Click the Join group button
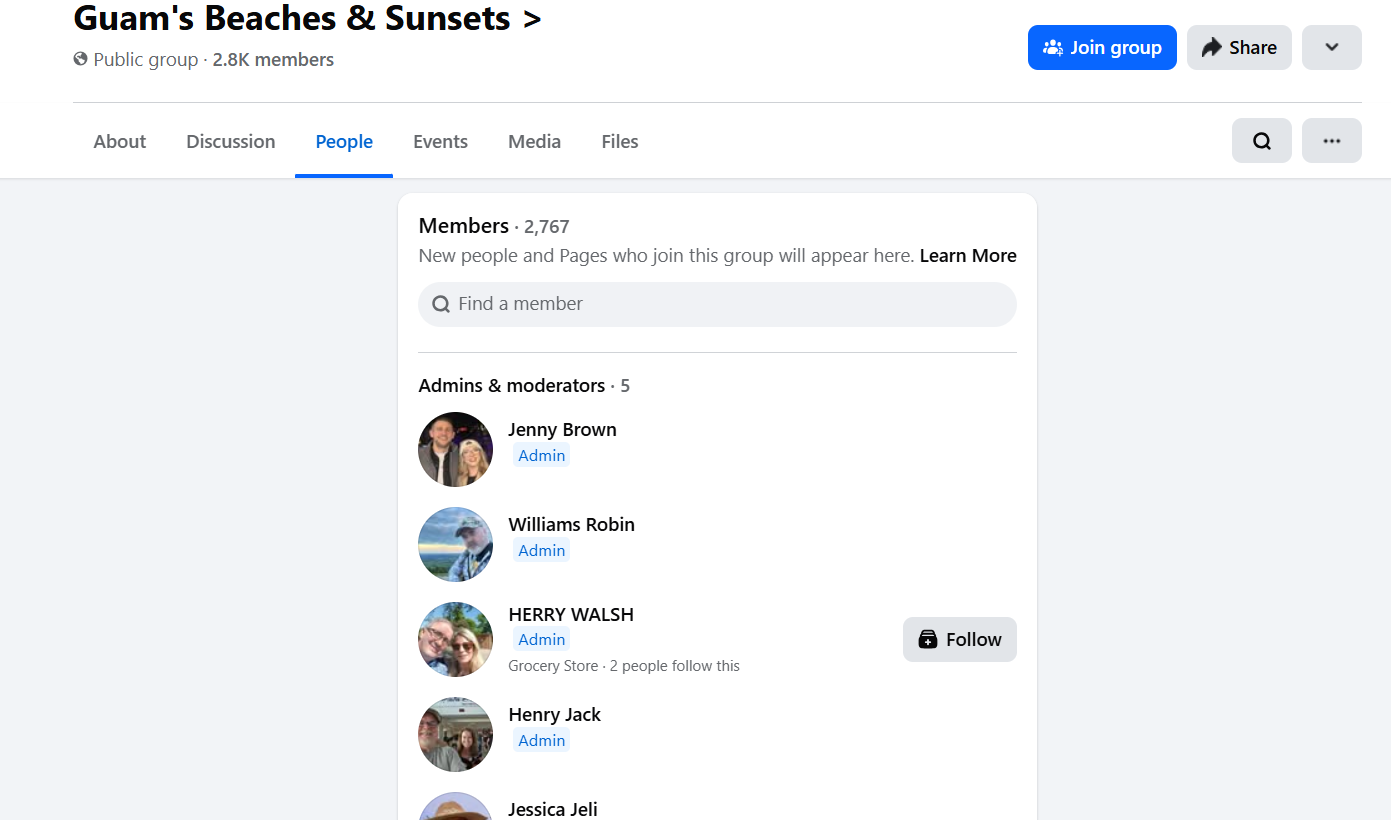This screenshot has width=1391, height=820. click(1102, 47)
